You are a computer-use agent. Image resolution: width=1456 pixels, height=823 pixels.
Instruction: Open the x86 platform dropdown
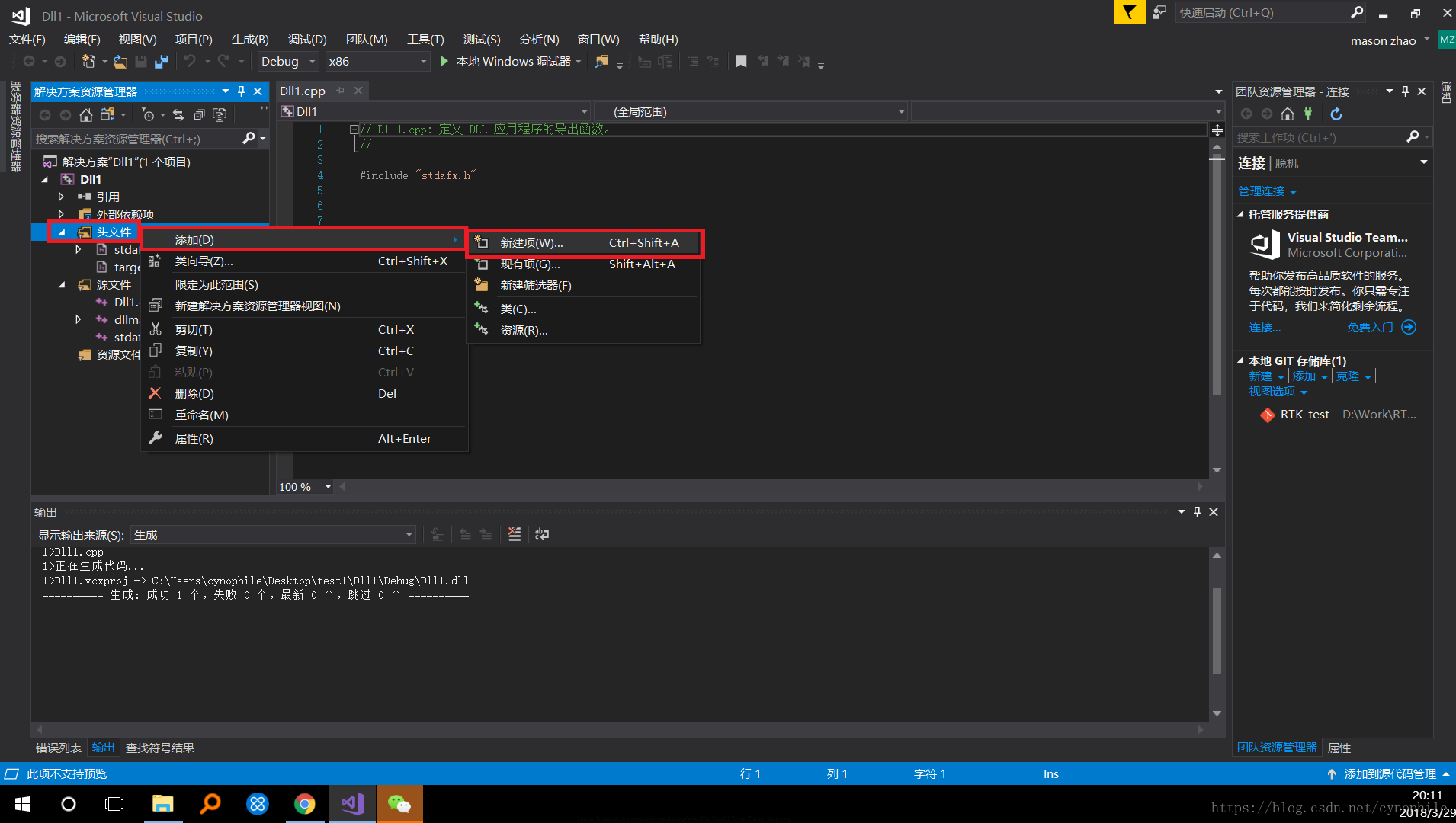[378, 61]
